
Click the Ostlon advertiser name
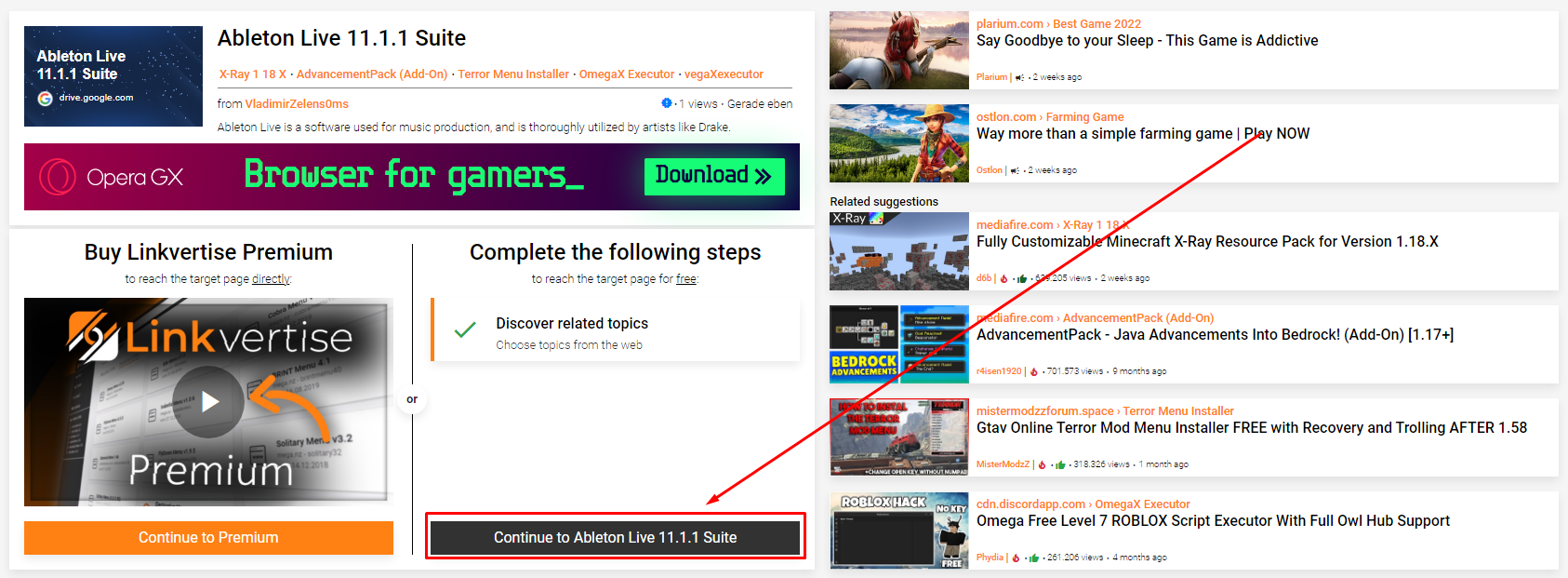tap(990, 170)
